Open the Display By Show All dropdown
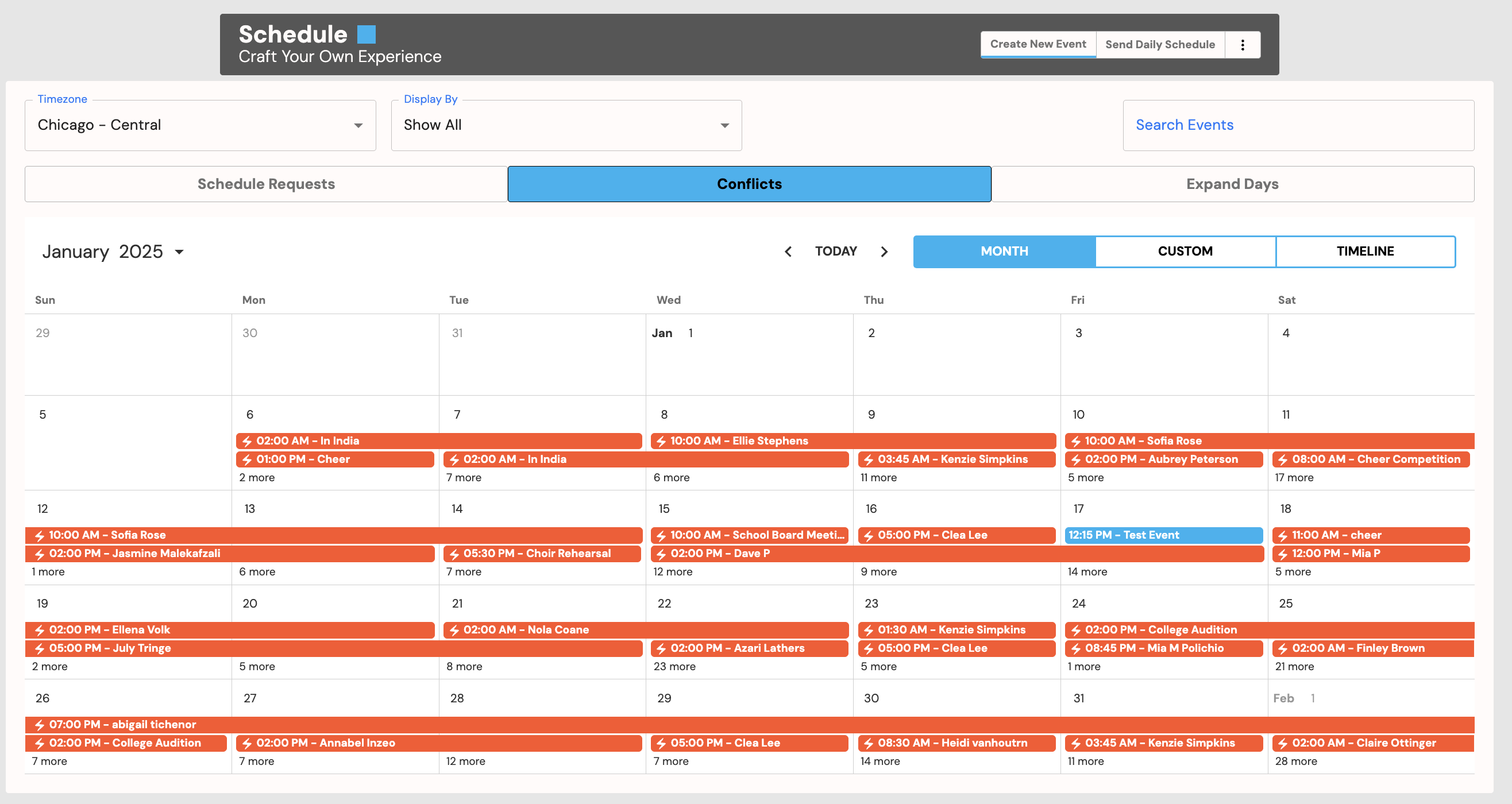This screenshot has width=1512, height=804. click(566, 125)
